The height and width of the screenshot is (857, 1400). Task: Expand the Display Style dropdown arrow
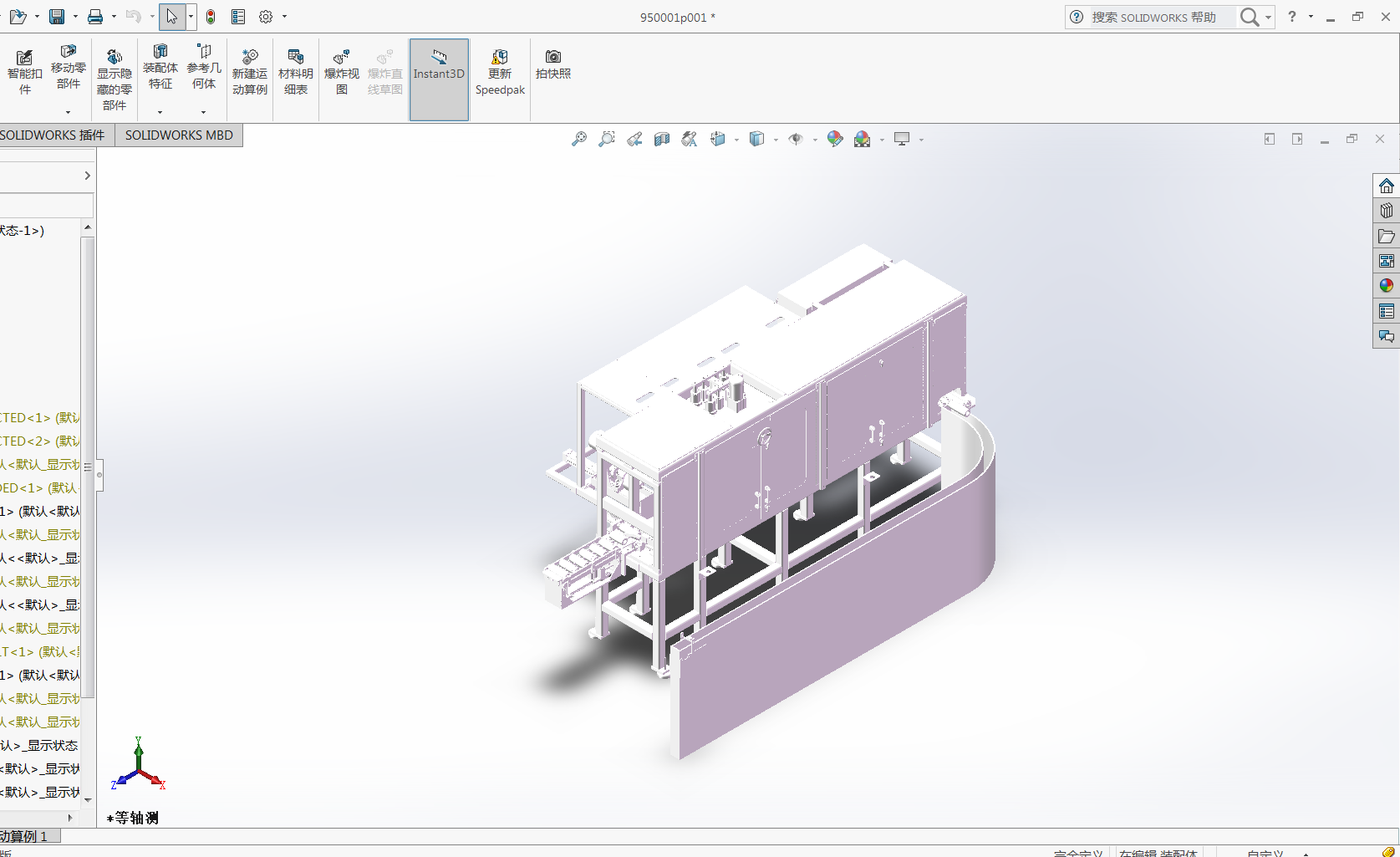[x=776, y=140]
